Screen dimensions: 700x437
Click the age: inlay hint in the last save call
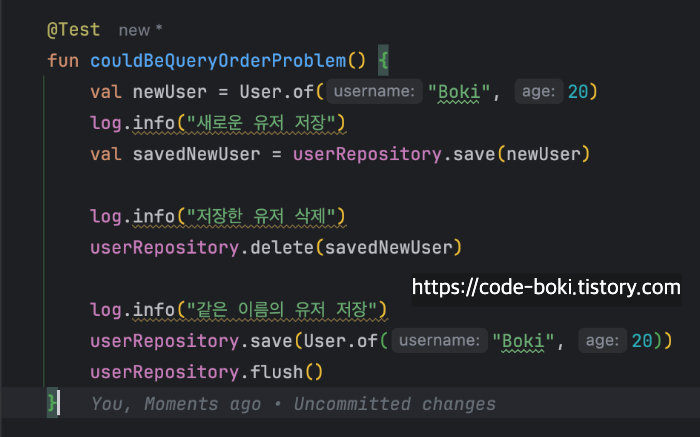click(x=603, y=341)
